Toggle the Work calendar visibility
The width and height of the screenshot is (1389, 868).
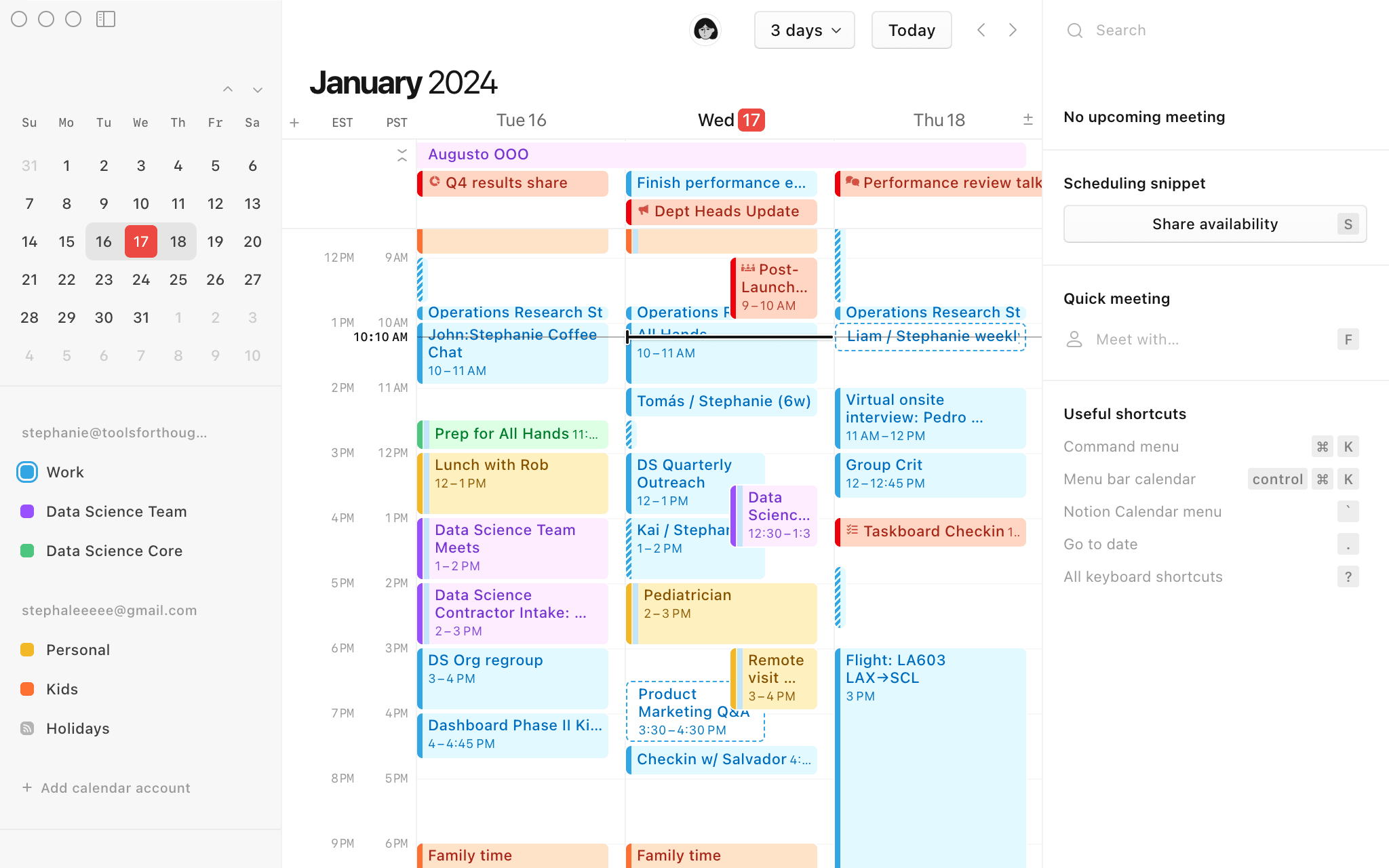click(26, 472)
